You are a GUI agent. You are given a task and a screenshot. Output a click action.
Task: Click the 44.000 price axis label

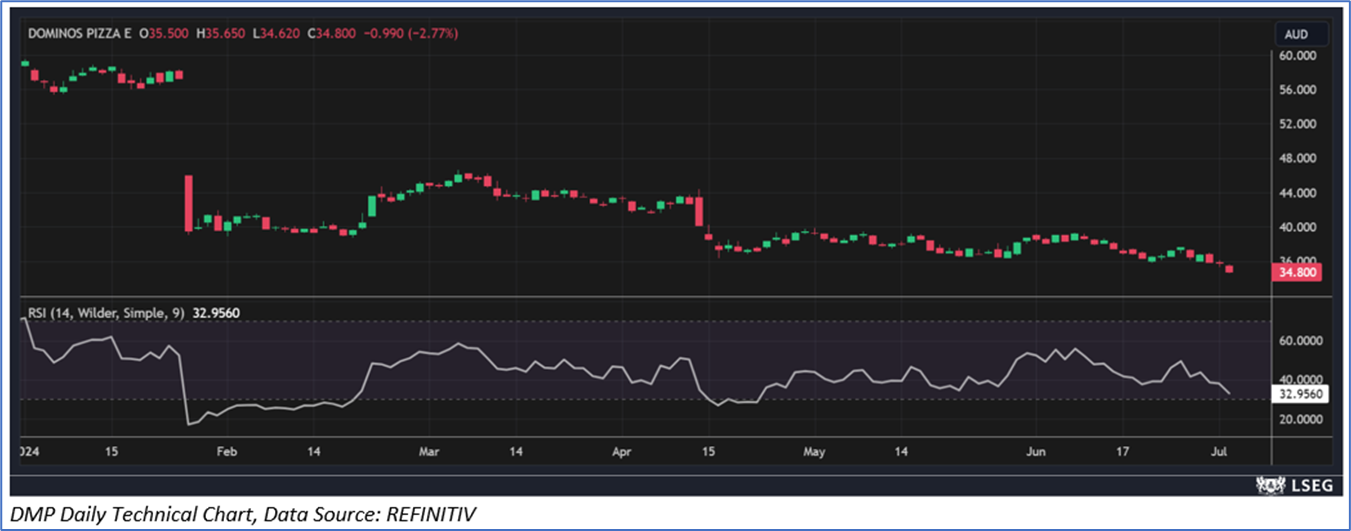1297,193
